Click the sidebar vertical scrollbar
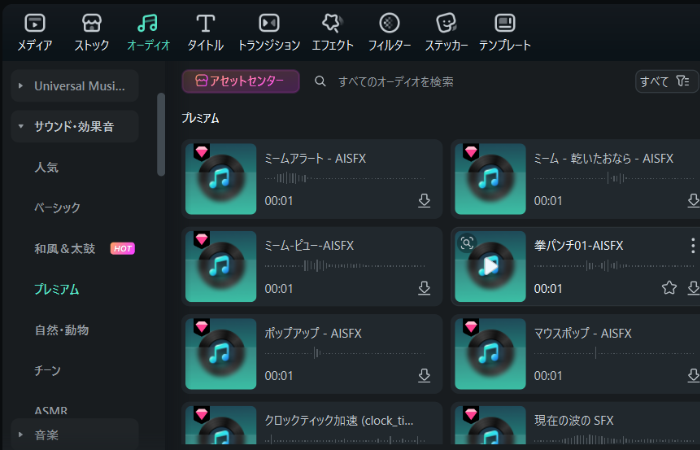 [161, 134]
